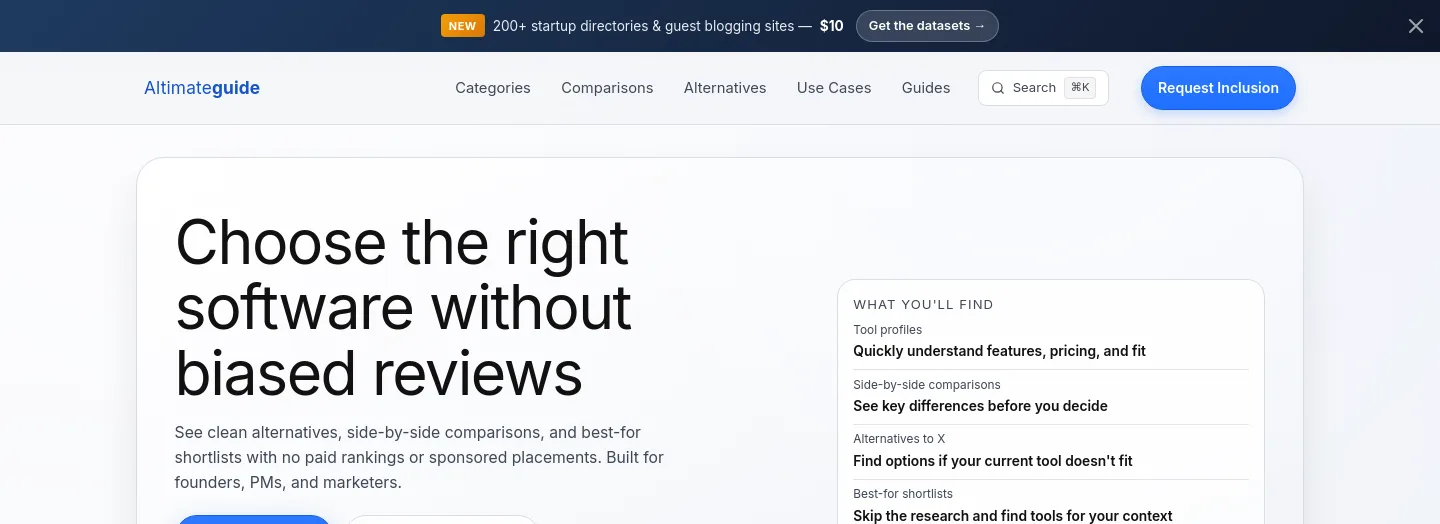The width and height of the screenshot is (1440, 524).
Task: Click the "Best-for shortlists" label
Action: click(x=903, y=494)
